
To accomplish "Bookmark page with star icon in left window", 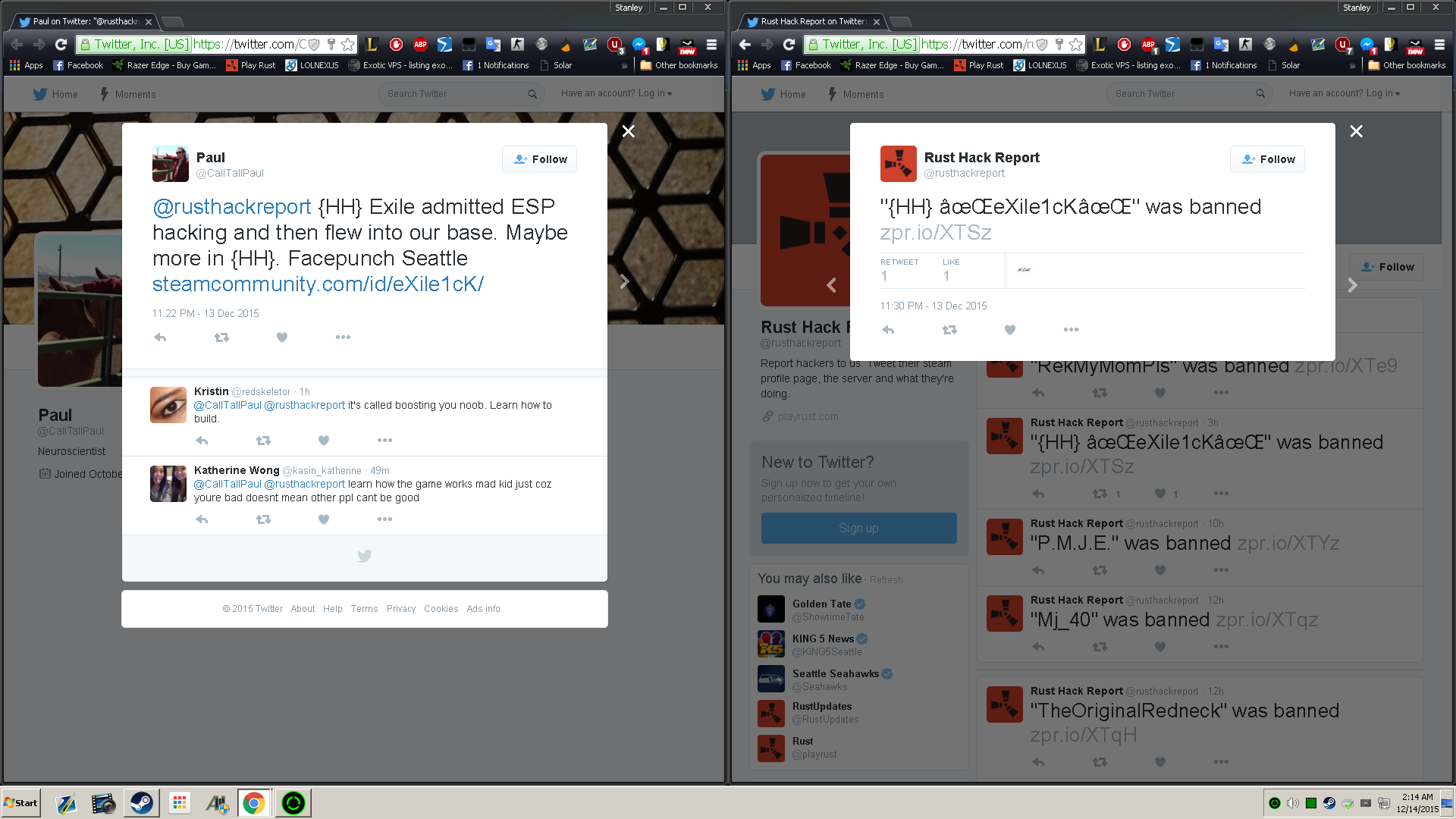I will click(x=347, y=44).
